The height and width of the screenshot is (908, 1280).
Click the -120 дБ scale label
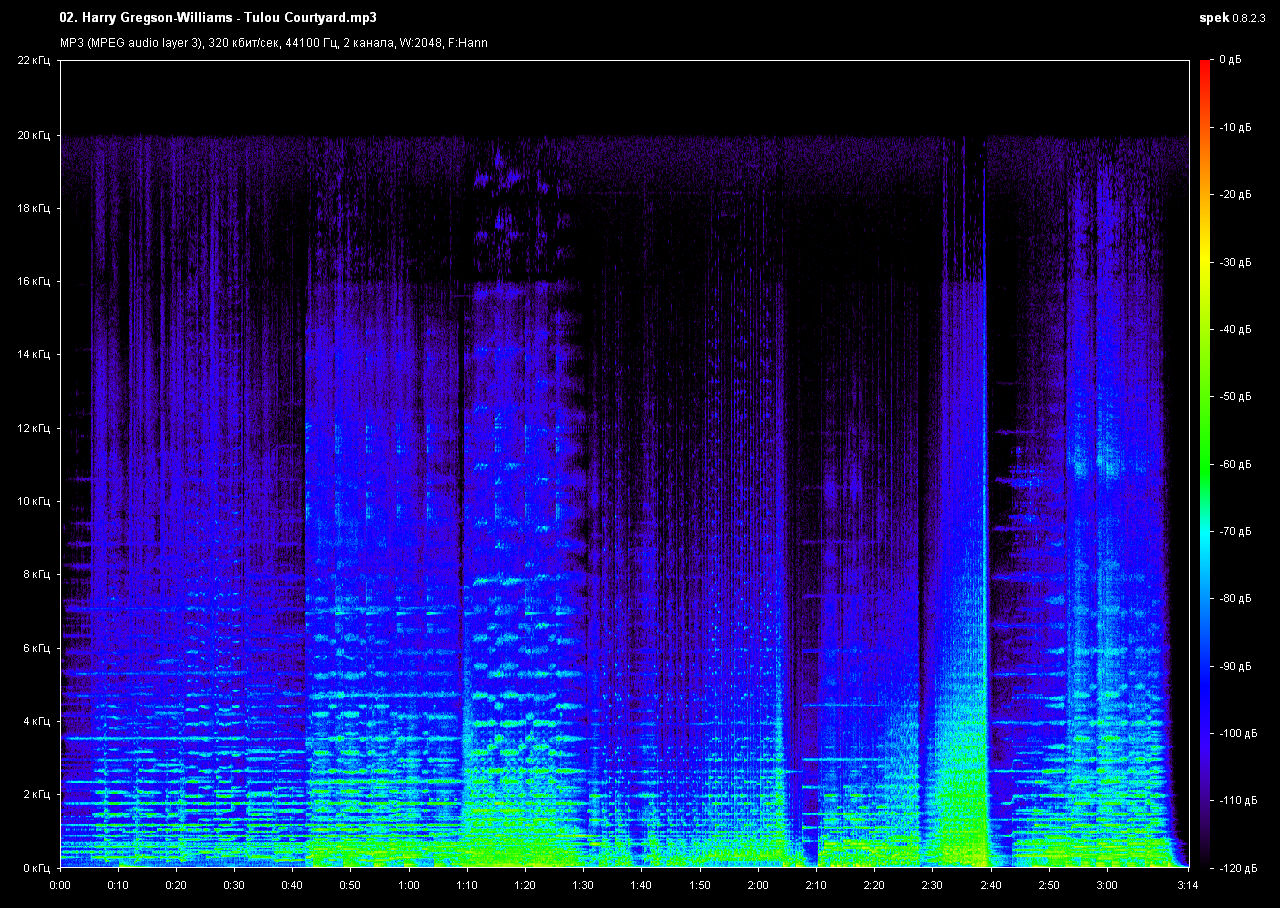tap(1236, 867)
